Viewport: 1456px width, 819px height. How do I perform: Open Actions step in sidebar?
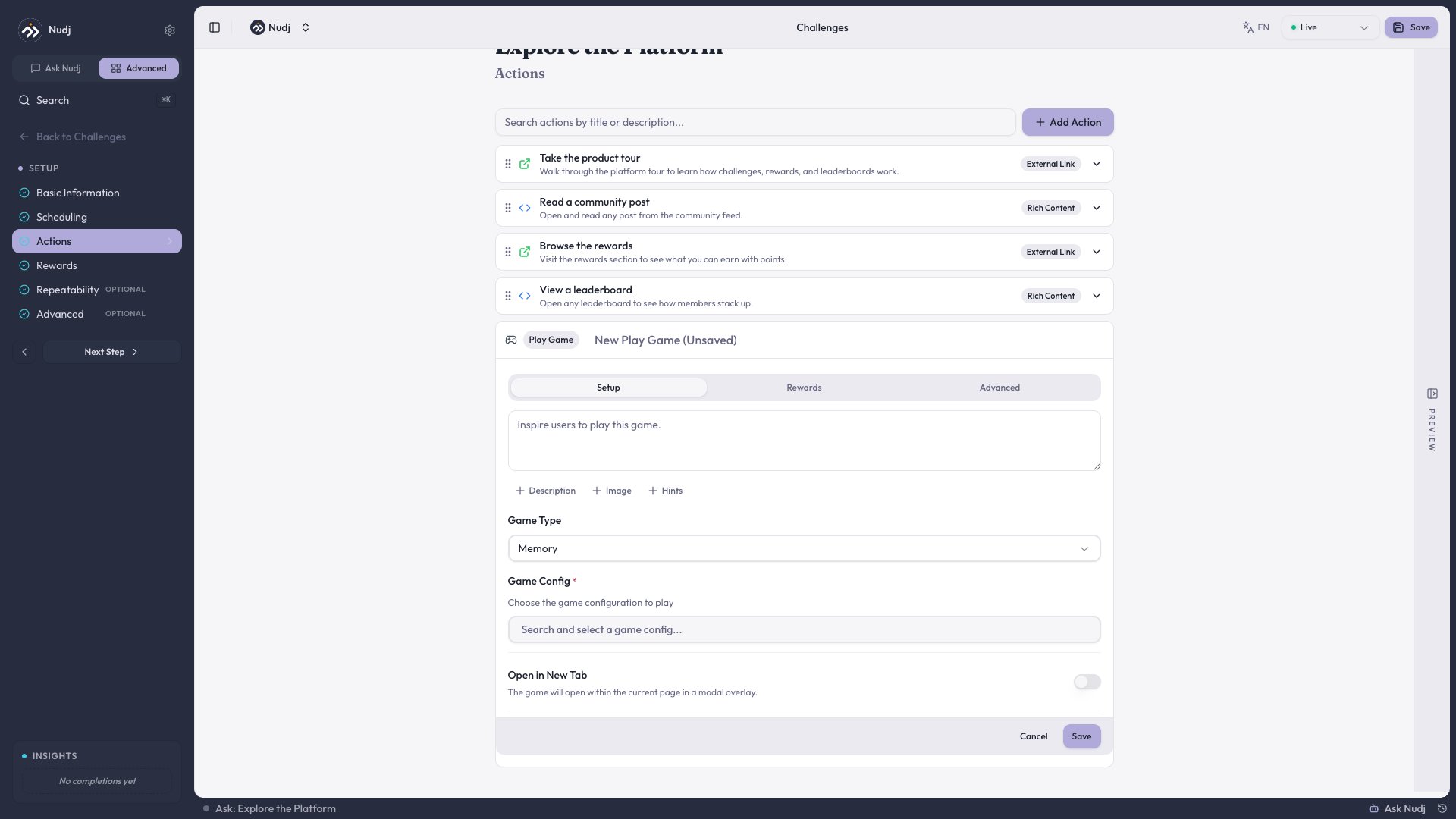(x=97, y=241)
